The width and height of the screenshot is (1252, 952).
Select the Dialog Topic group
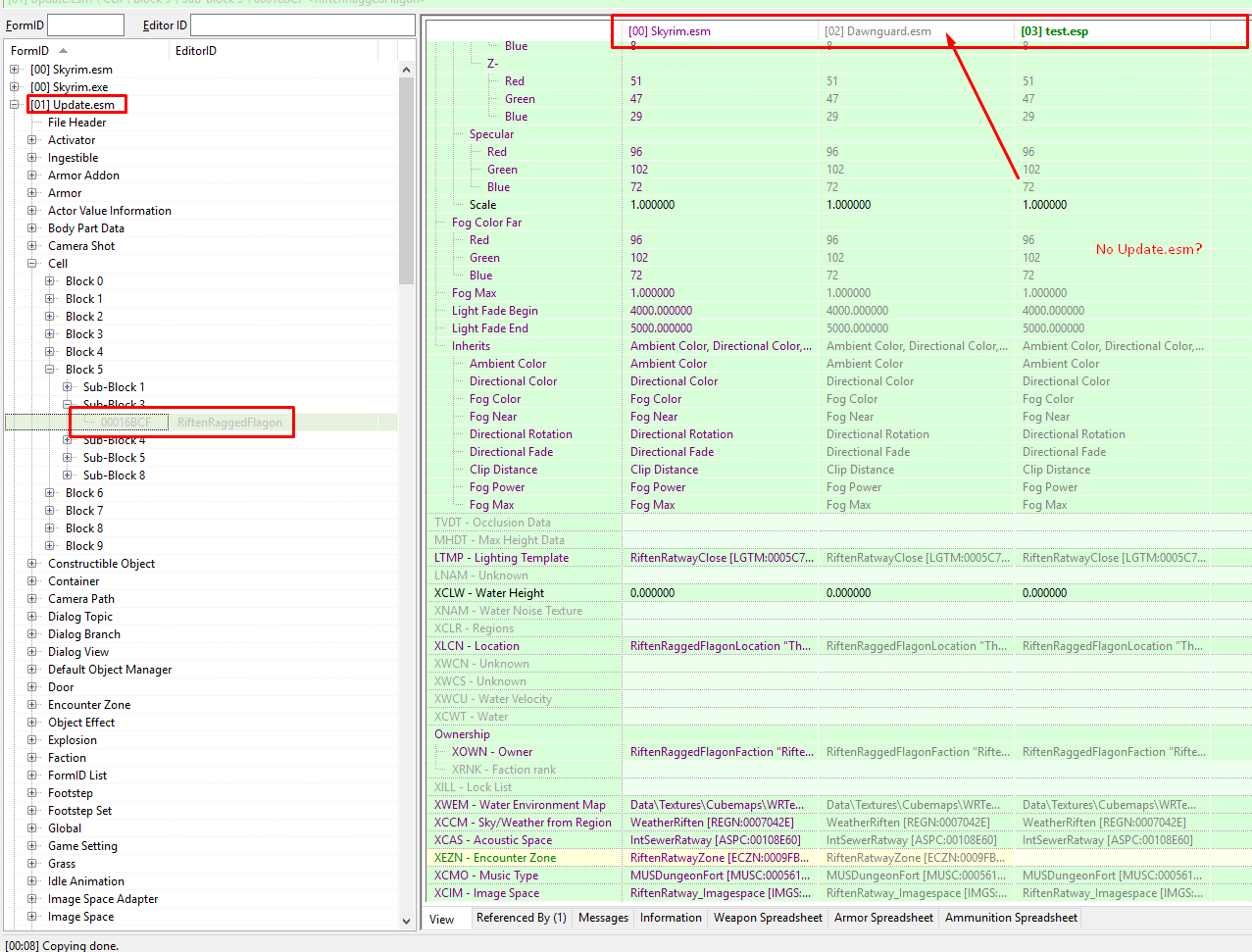pos(80,617)
